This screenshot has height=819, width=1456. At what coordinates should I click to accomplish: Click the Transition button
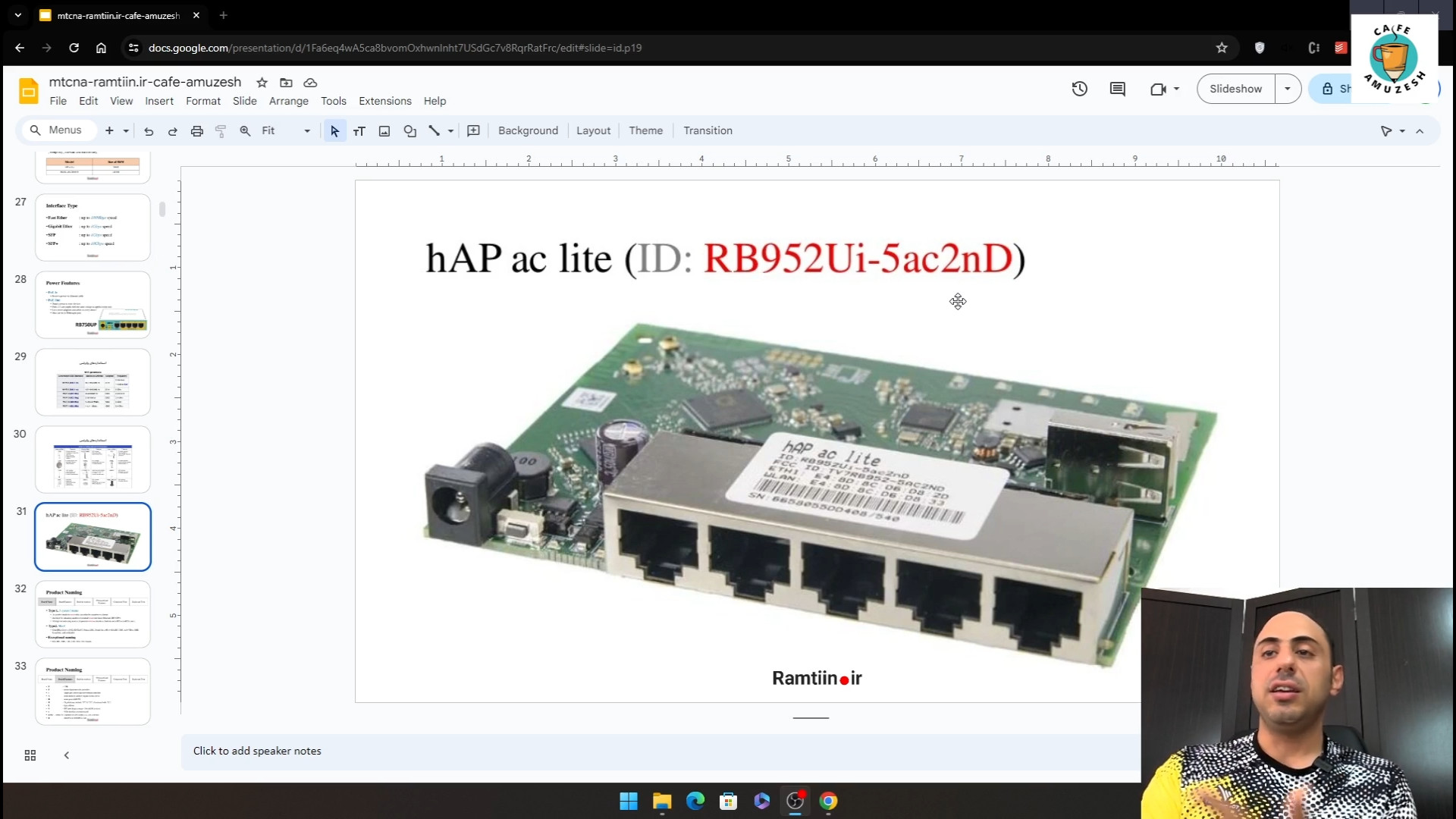[x=708, y=130]
